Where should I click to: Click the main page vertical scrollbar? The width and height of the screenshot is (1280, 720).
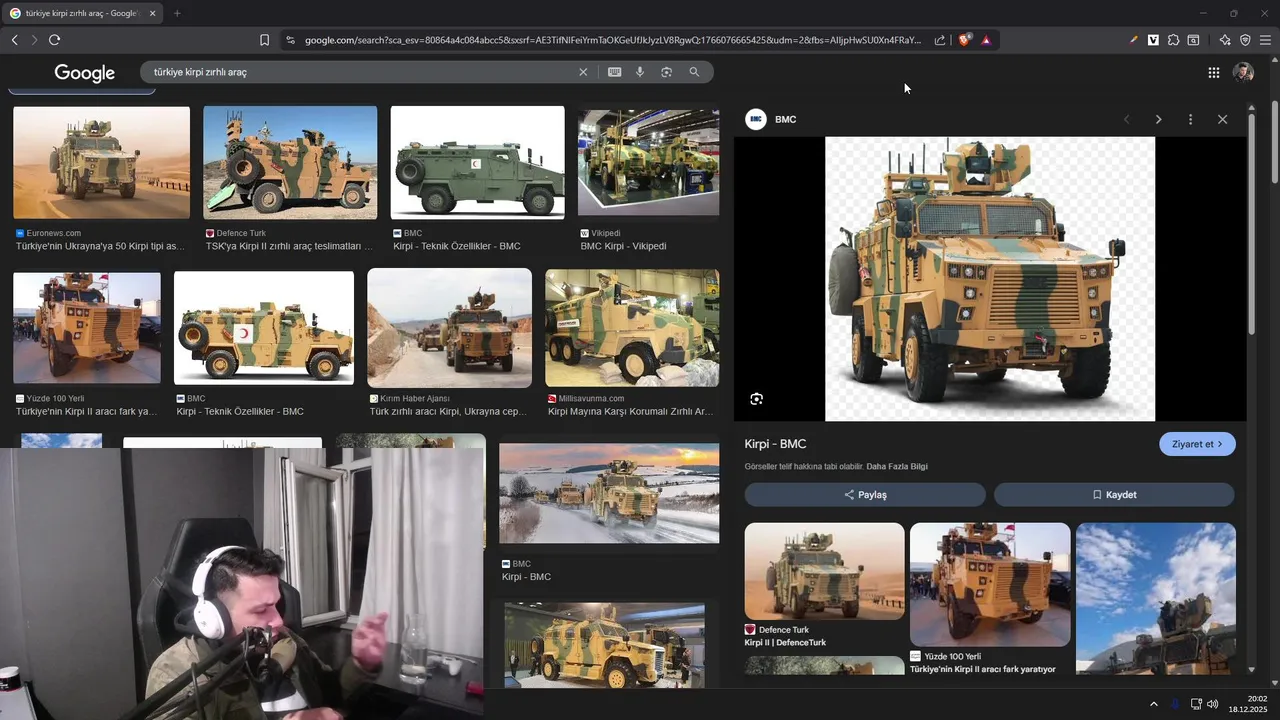[1274, 142]
